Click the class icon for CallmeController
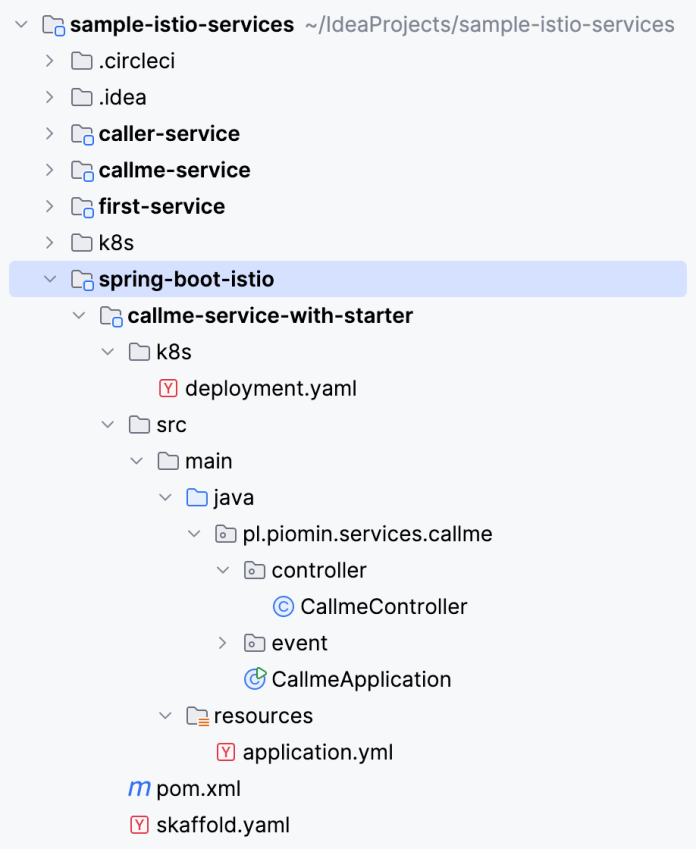The image size is (696, 849). point(283,607)
